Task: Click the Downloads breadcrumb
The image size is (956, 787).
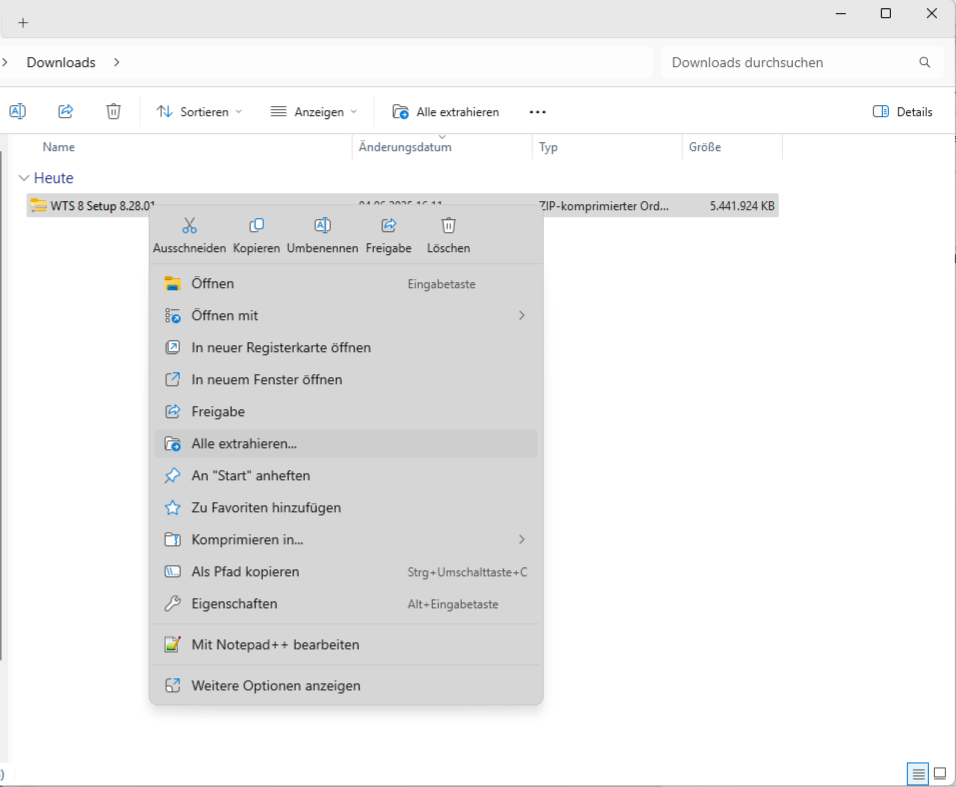Action: pos(61,62)
